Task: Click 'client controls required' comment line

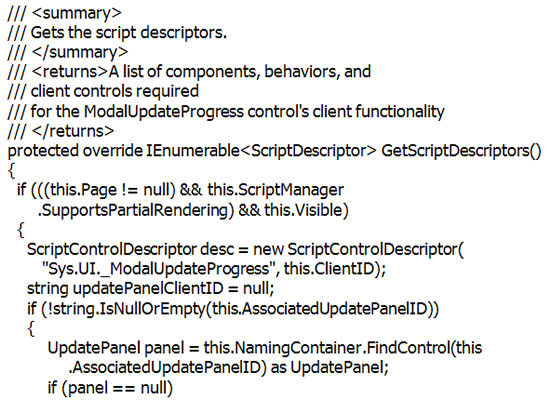Action: pyautogui.click(x=115, y=91)
